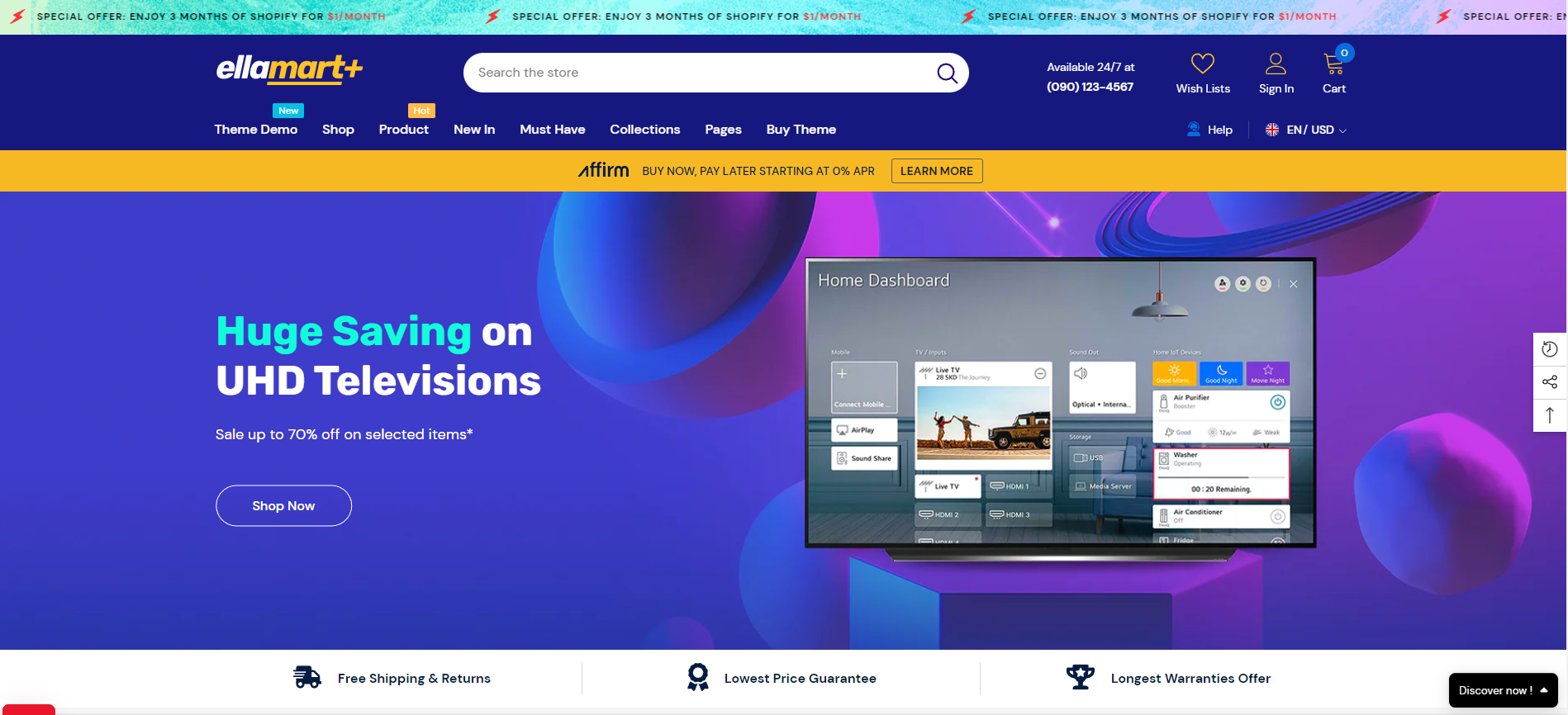Click phone number (090) 123-4567
The width and height of the screenshot is (1568, 715).
[1090, 87]
